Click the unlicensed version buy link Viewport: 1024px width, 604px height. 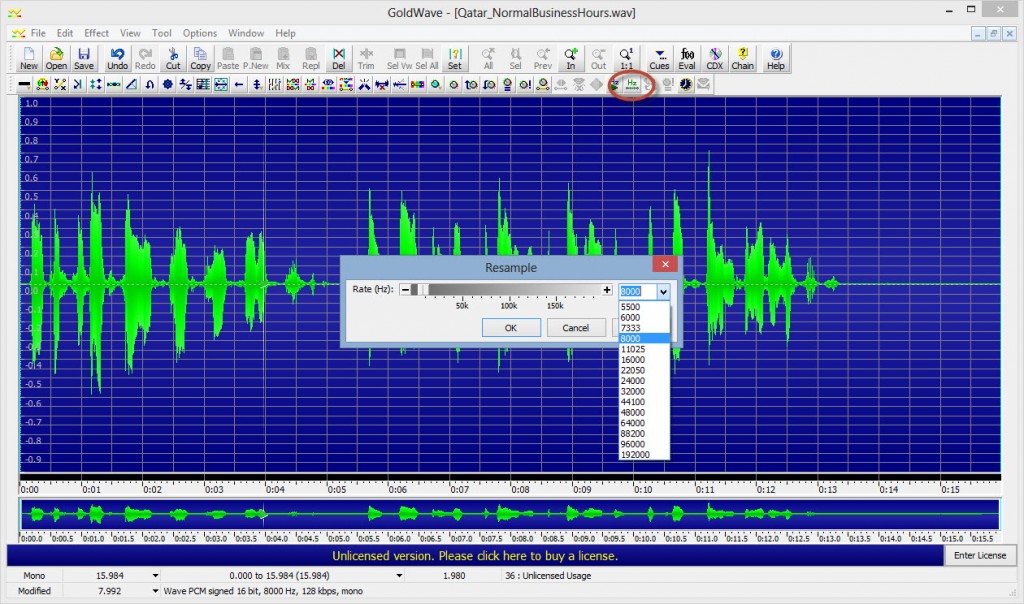click(475, 556)
